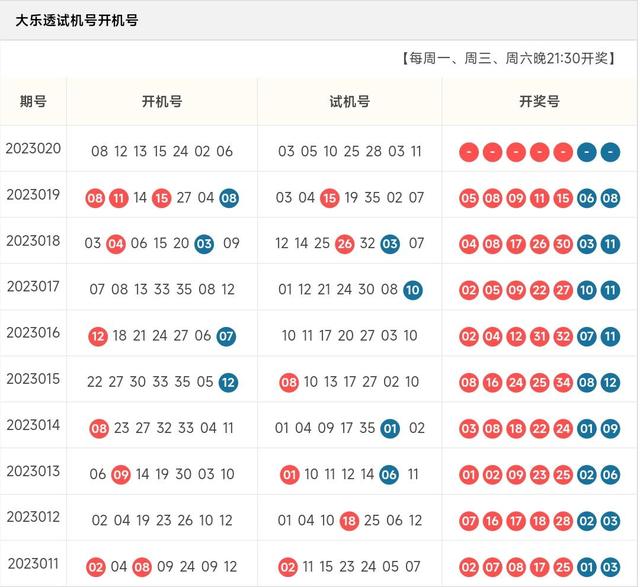
Task: Select the 开奖号 column header
Action: [539, 101]
